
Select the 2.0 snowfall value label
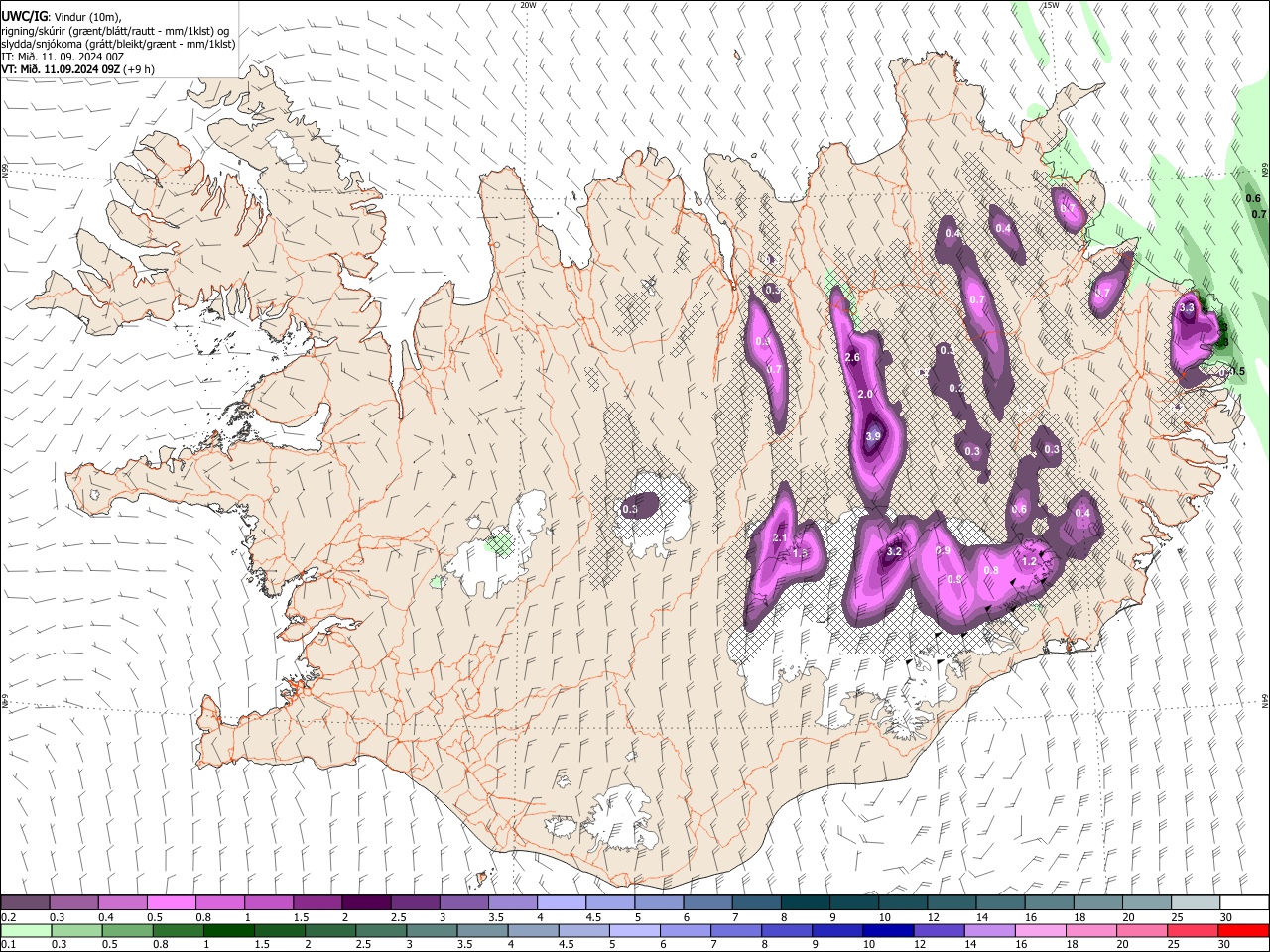pyautogui.click(x=864, y=394)
